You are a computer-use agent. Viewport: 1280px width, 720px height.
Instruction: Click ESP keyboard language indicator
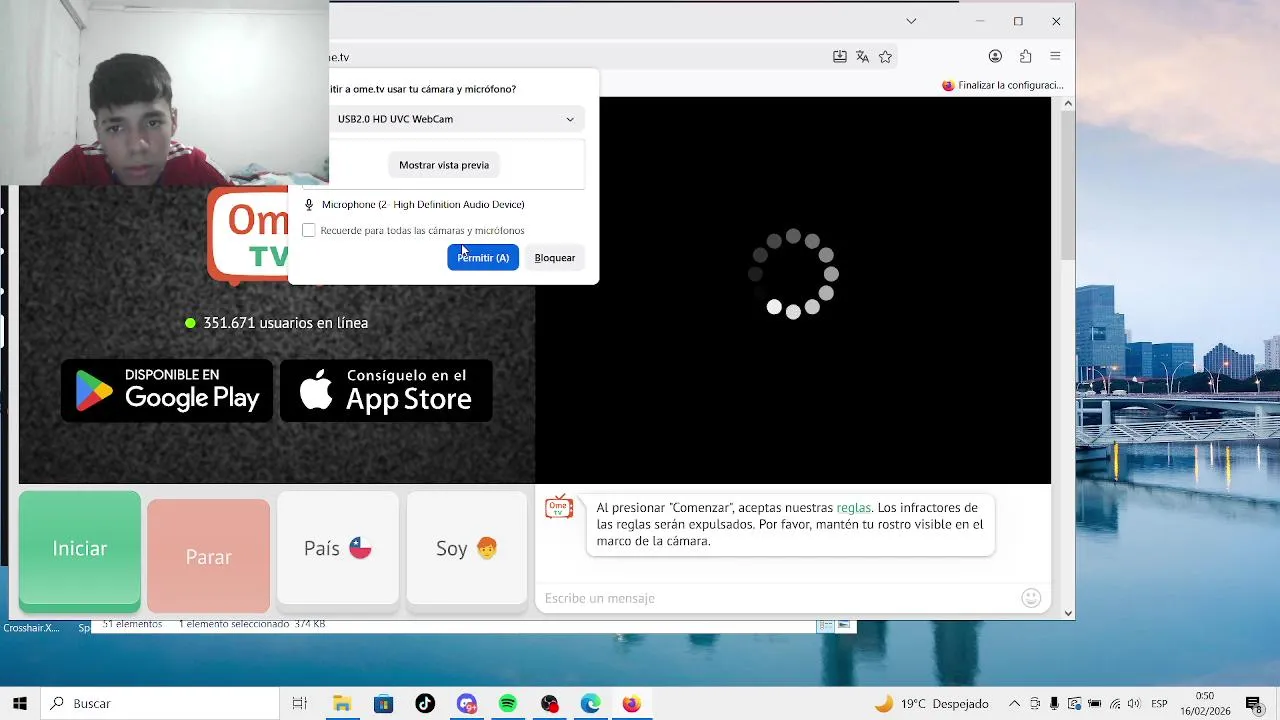pos(1159,704)
